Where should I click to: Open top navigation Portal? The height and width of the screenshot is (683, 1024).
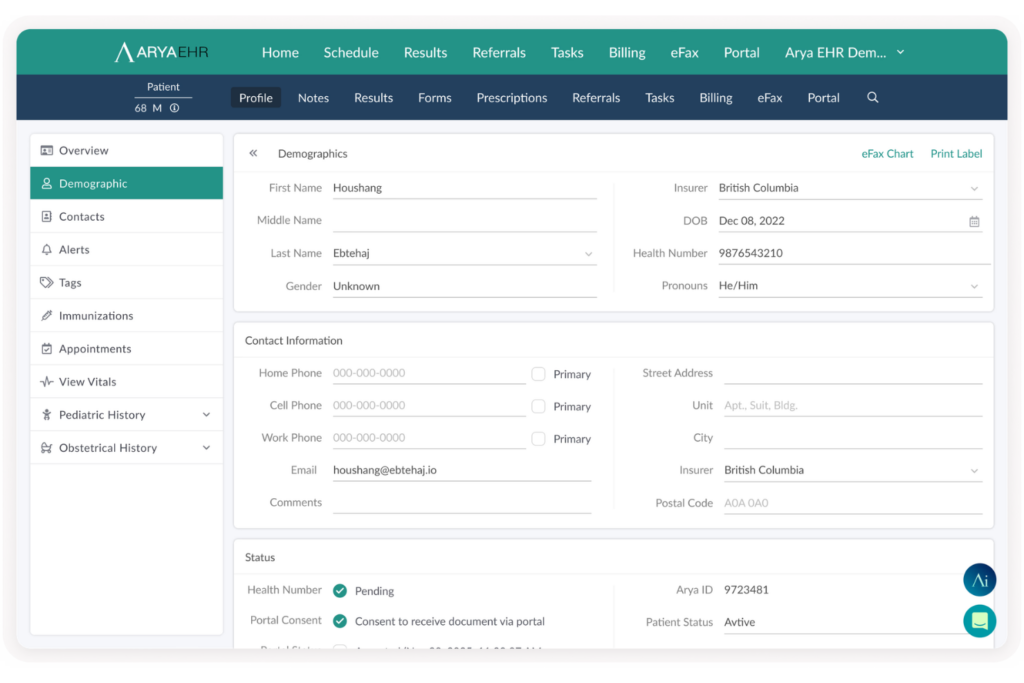point(741,52)
